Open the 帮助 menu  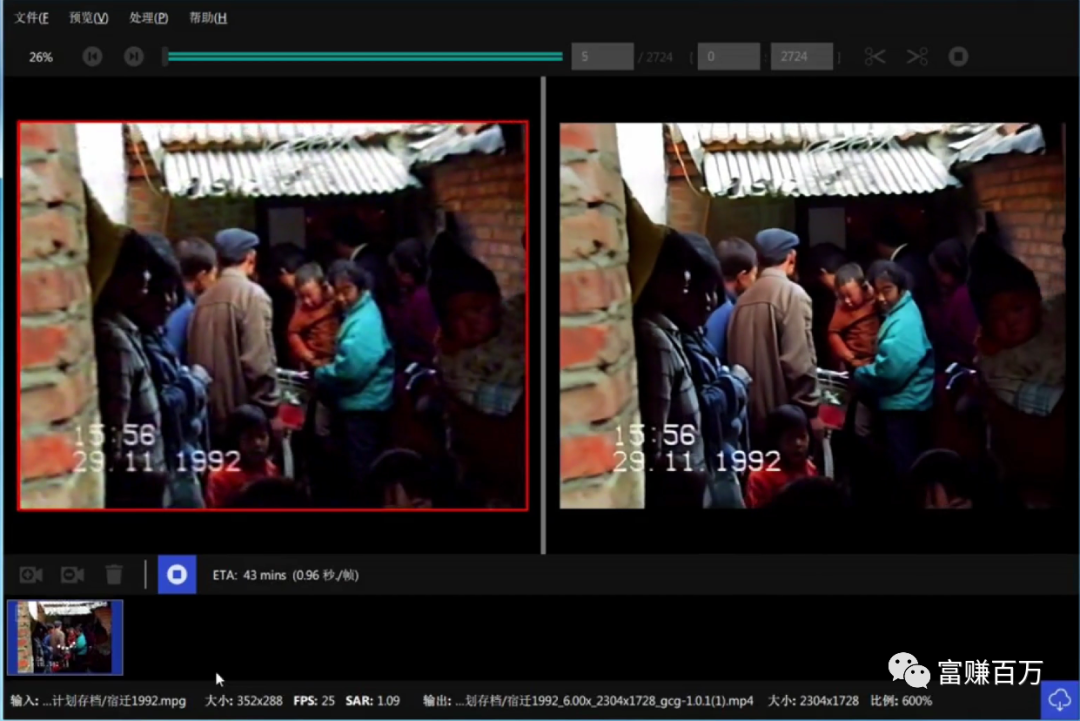coord(208,18)
